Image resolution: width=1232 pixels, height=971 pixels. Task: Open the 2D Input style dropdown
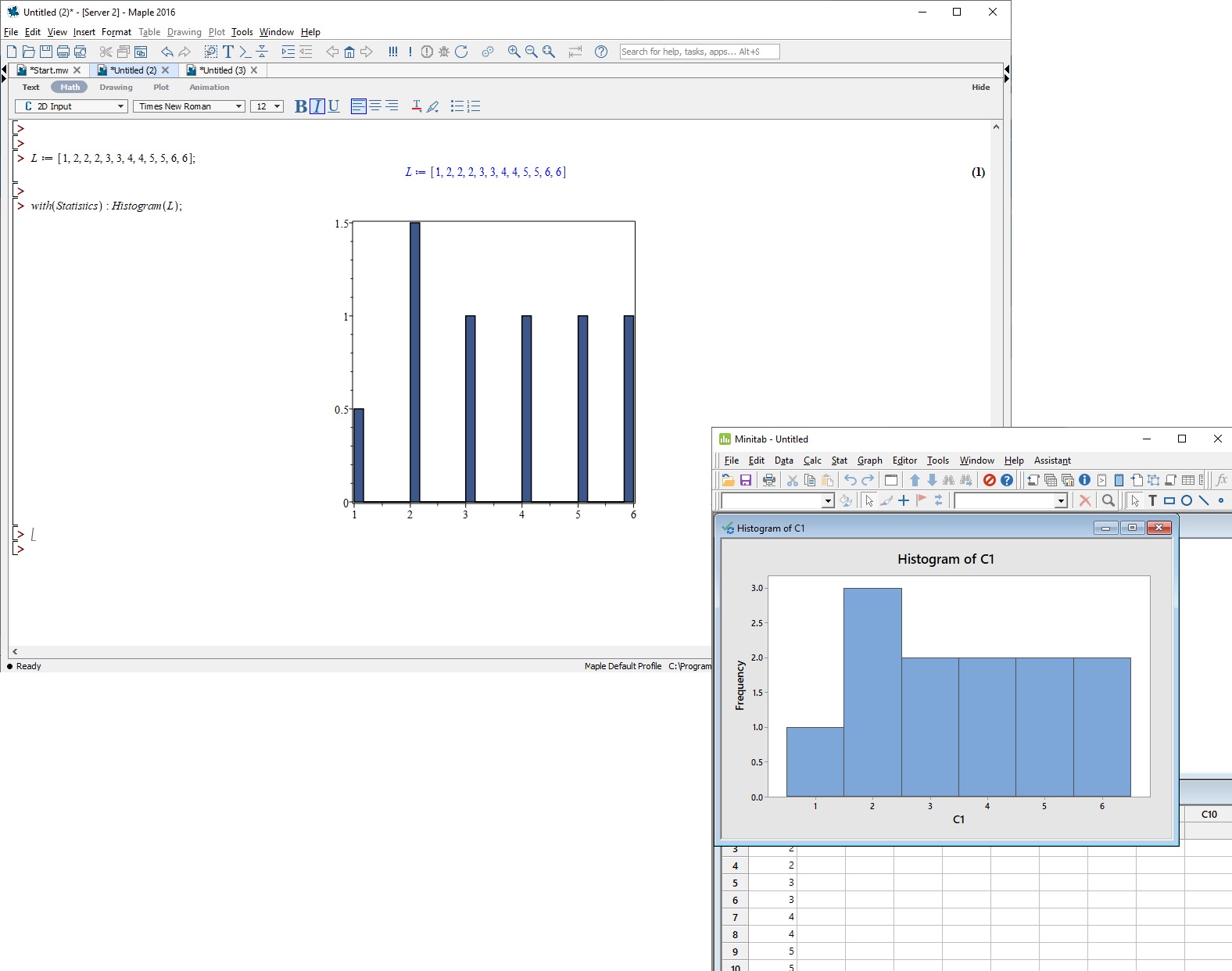point(71,106)
